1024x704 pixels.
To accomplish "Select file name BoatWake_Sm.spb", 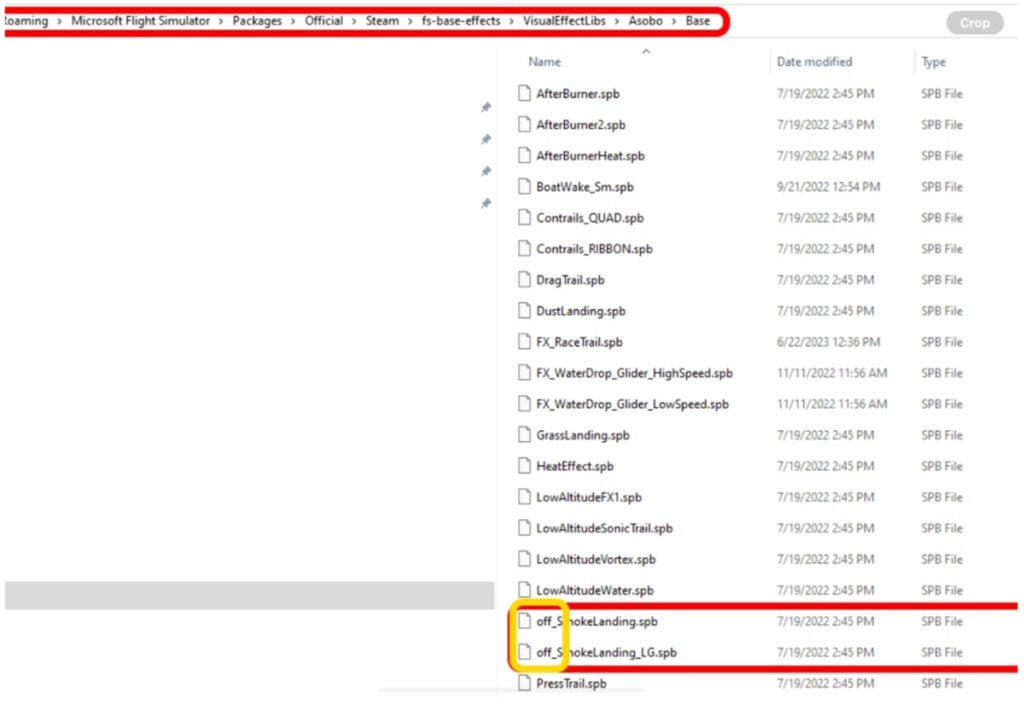I will (584, 187).
